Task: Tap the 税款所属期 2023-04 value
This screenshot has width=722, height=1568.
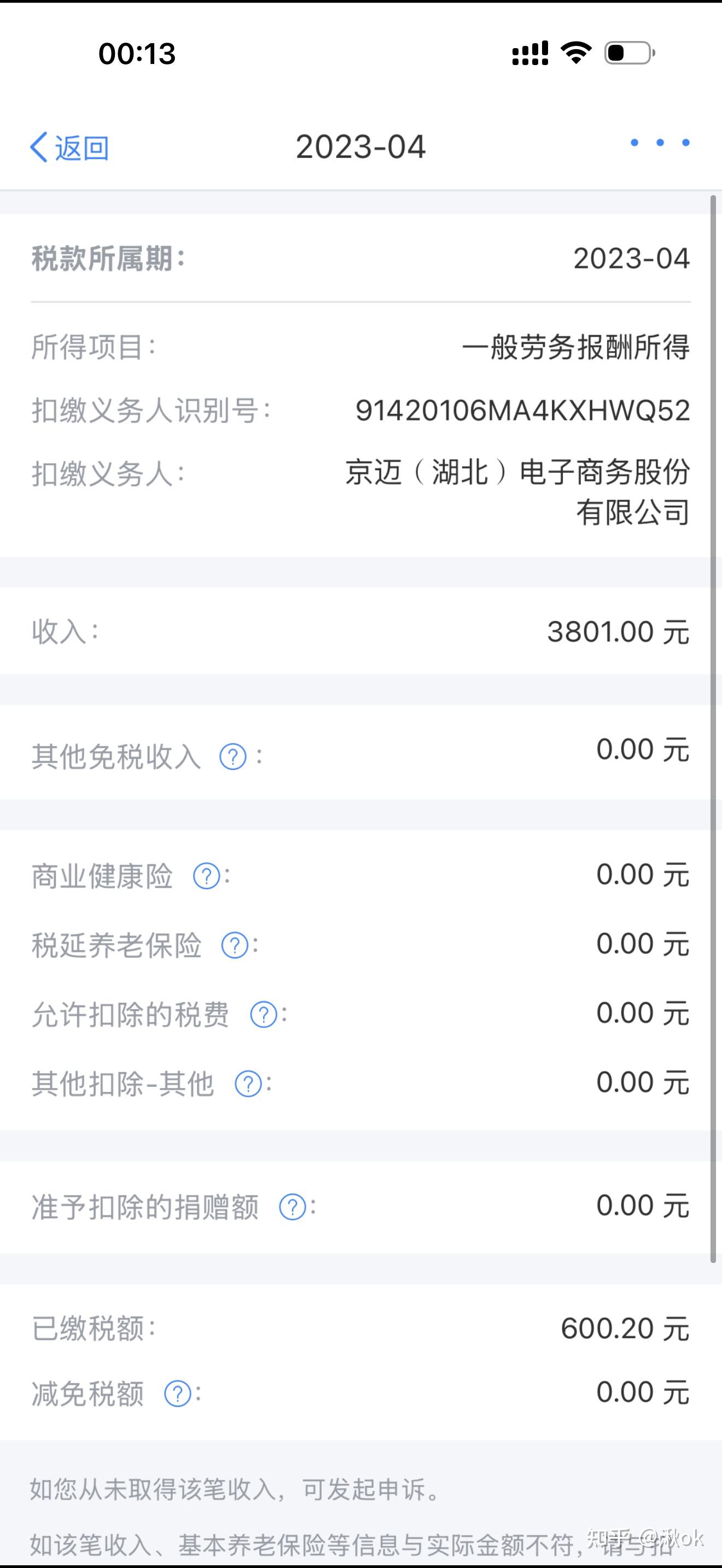Action: (631, 259)
